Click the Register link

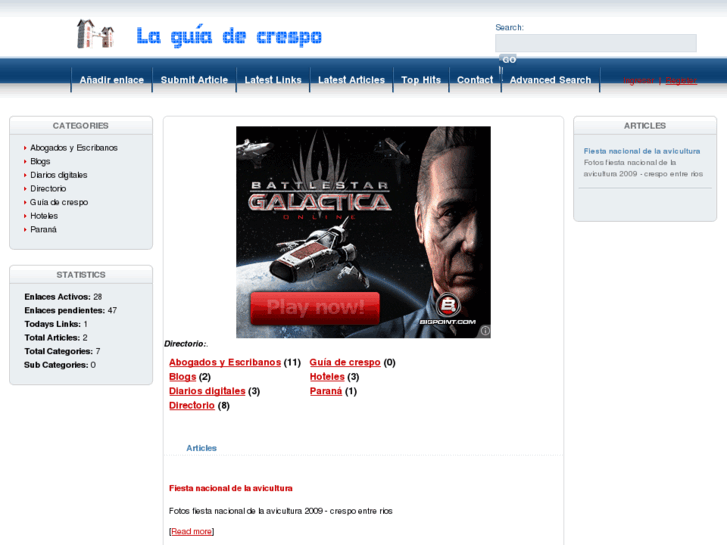point(681,81)
